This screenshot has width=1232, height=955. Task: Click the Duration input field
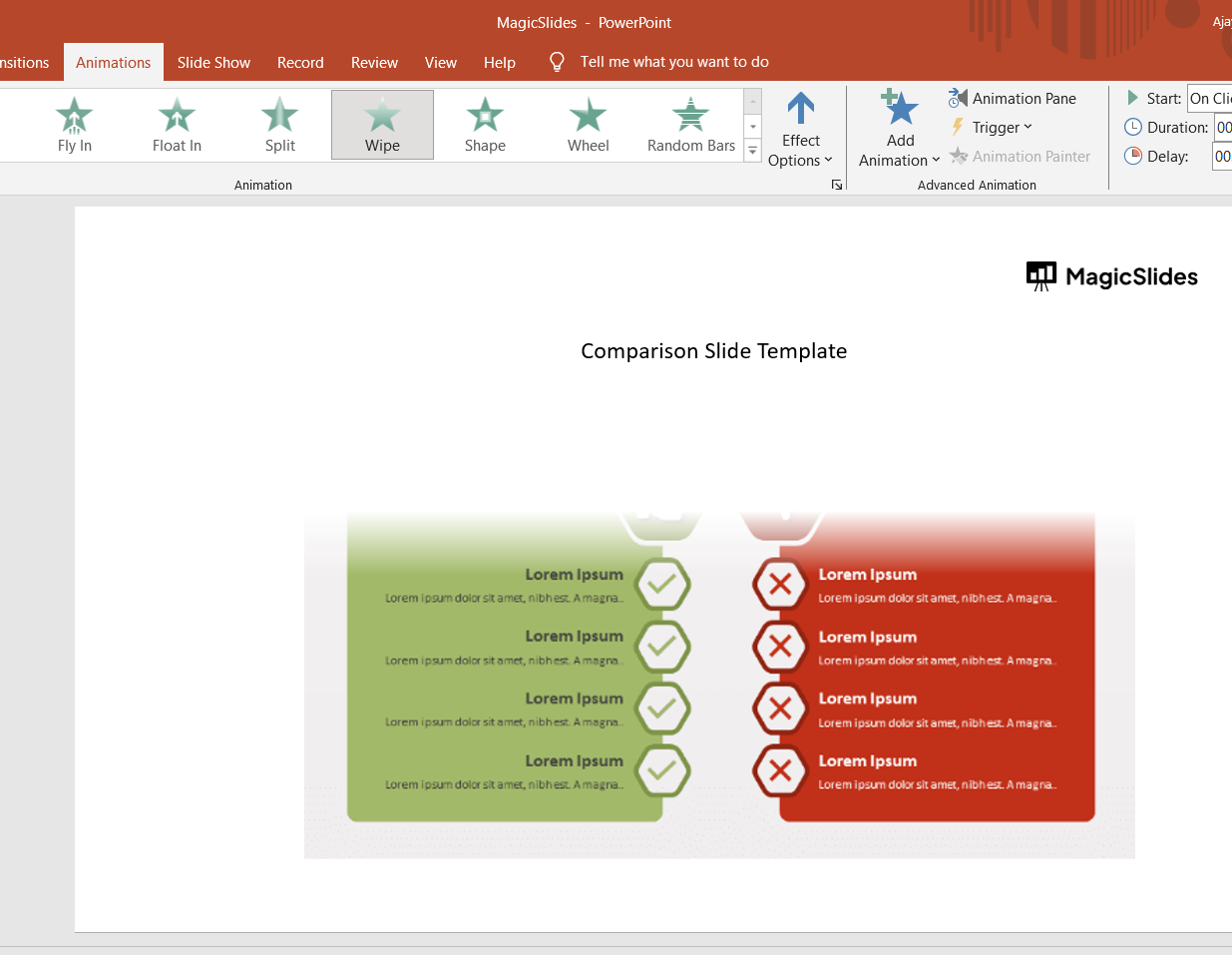pos(1223,127)
